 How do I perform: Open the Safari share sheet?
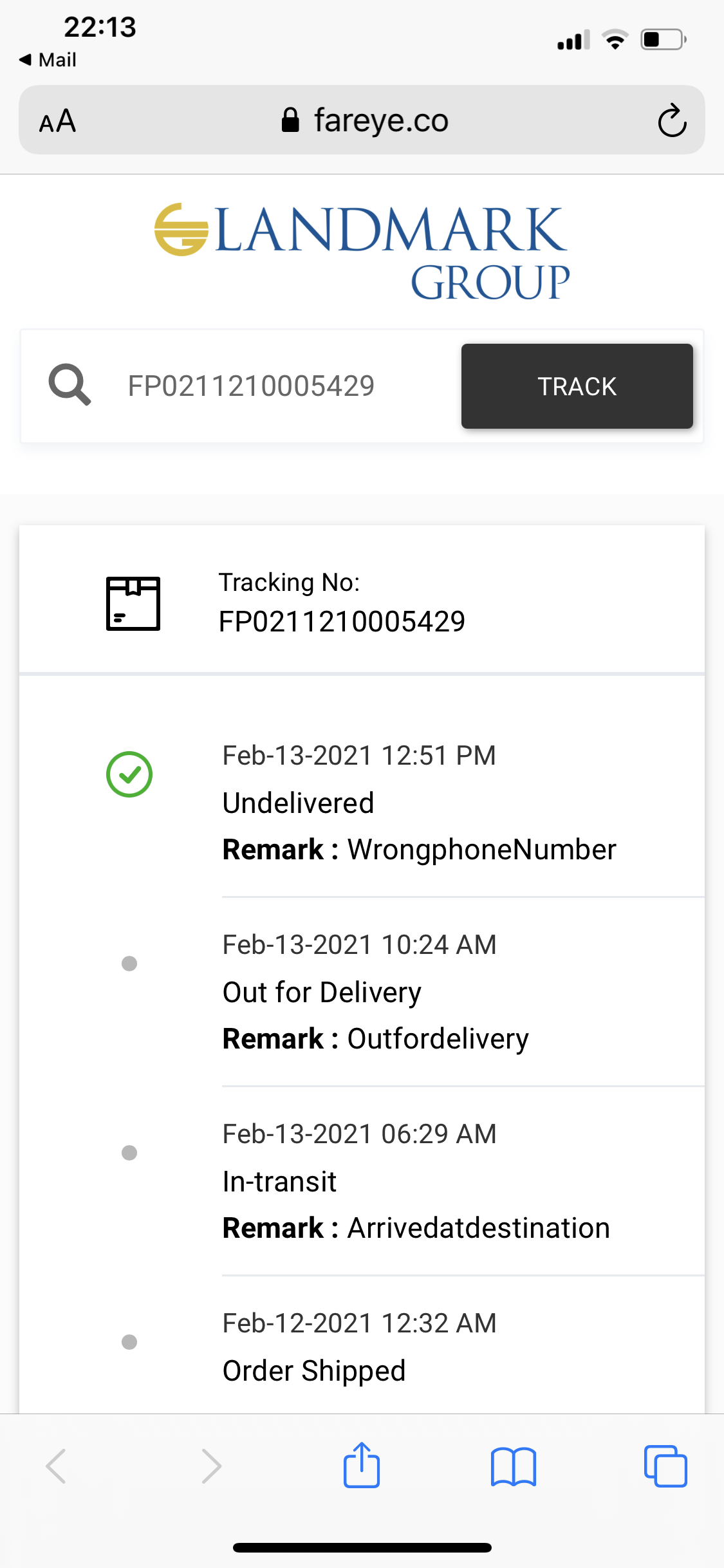click(362, 1465)
